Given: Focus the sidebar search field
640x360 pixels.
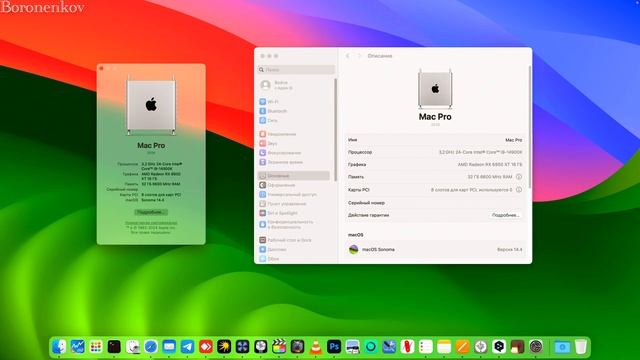Looking at the screenshot, I should pyautogui.click(x=296, y=70).
